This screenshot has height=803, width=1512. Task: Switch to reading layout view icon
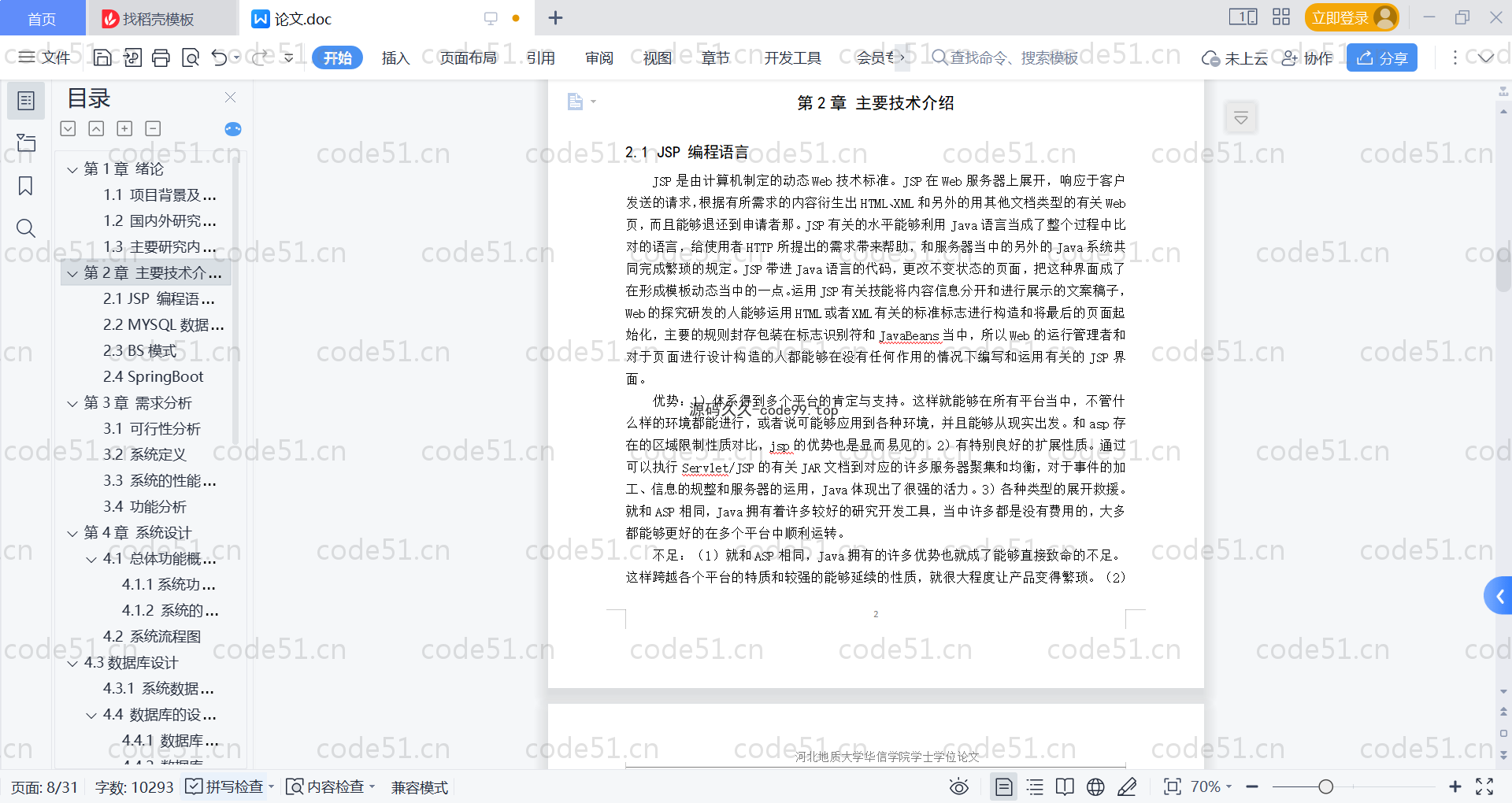tap(1065, 786)
